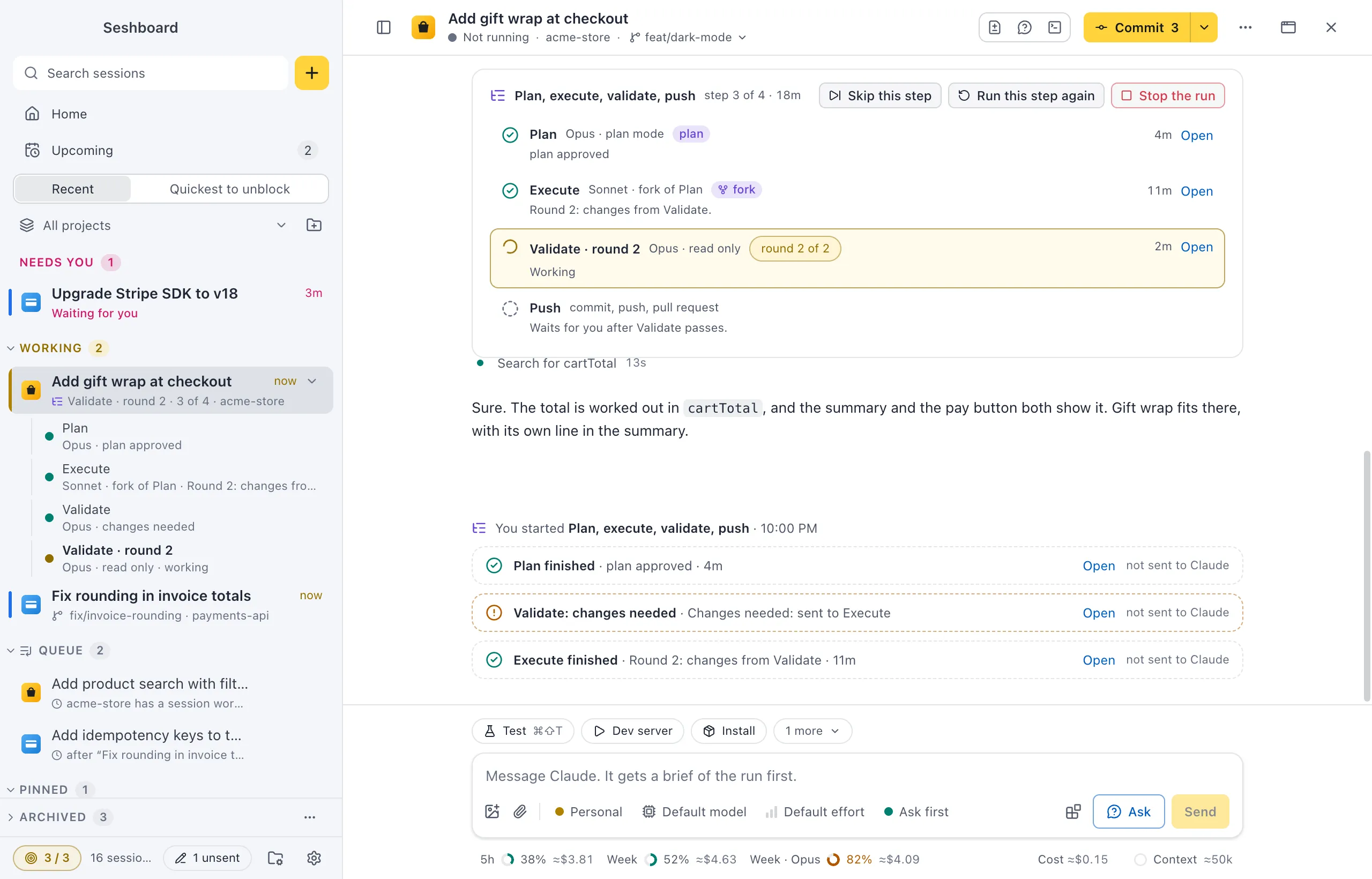Click Commit 3 button
Image resolution: width=1372 pixels, height=879 pixels.
click(x=1137, y=27)
